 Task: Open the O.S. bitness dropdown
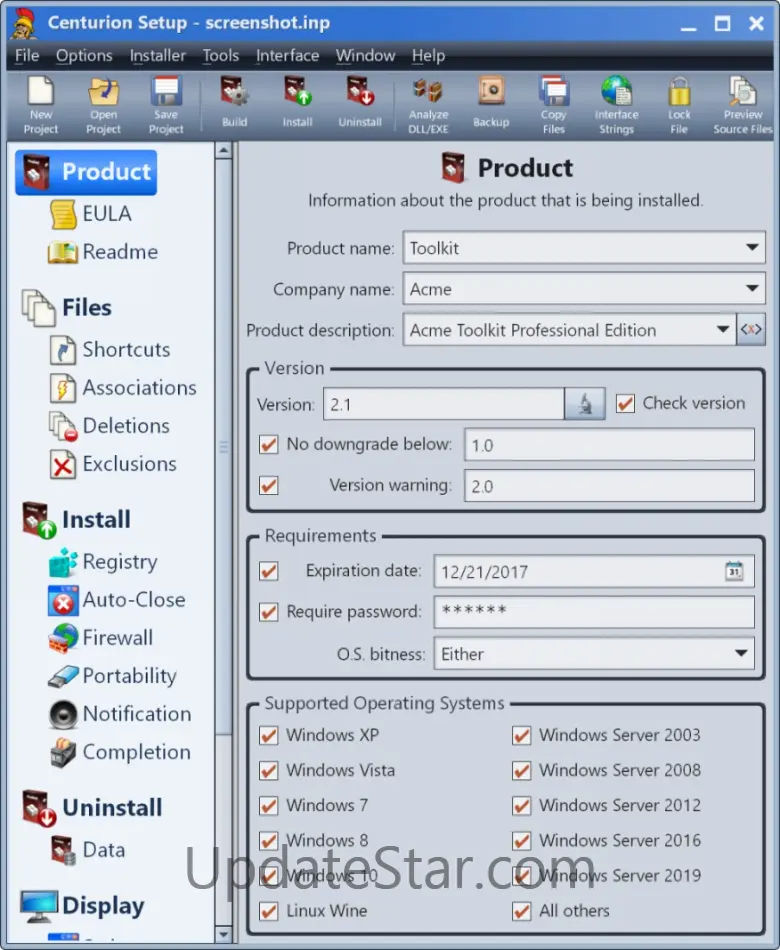[741, 653]
